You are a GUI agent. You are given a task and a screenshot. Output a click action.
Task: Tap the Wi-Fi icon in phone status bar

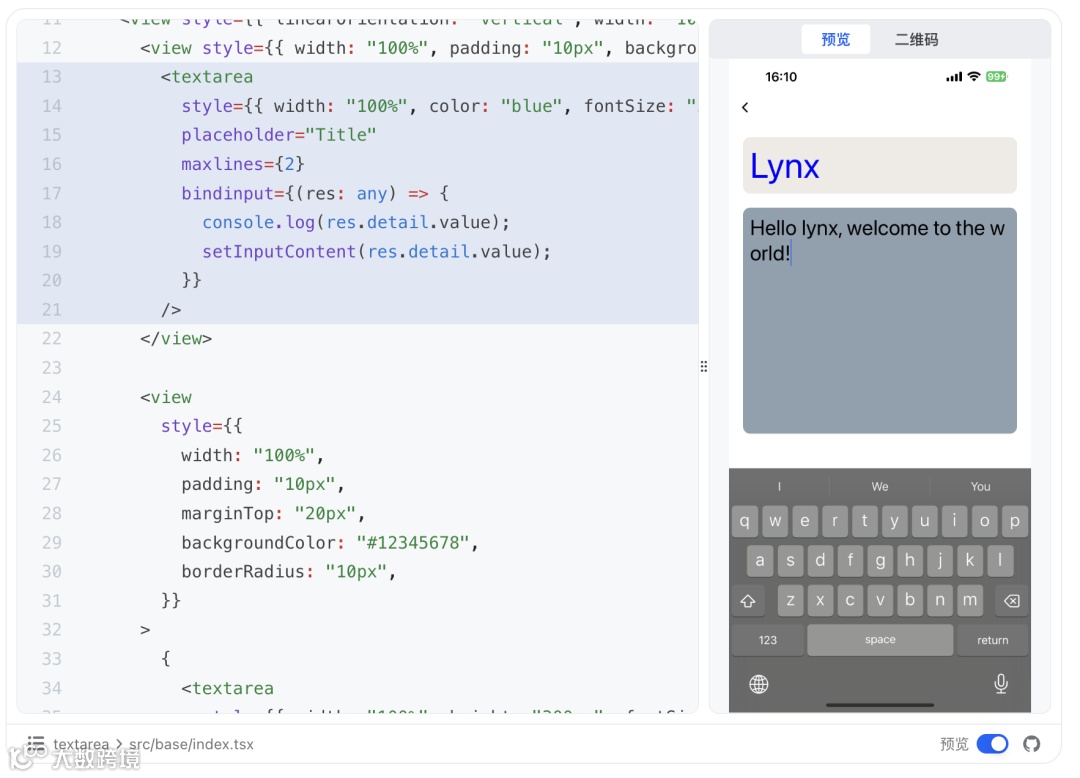click(x=973, y=76)
